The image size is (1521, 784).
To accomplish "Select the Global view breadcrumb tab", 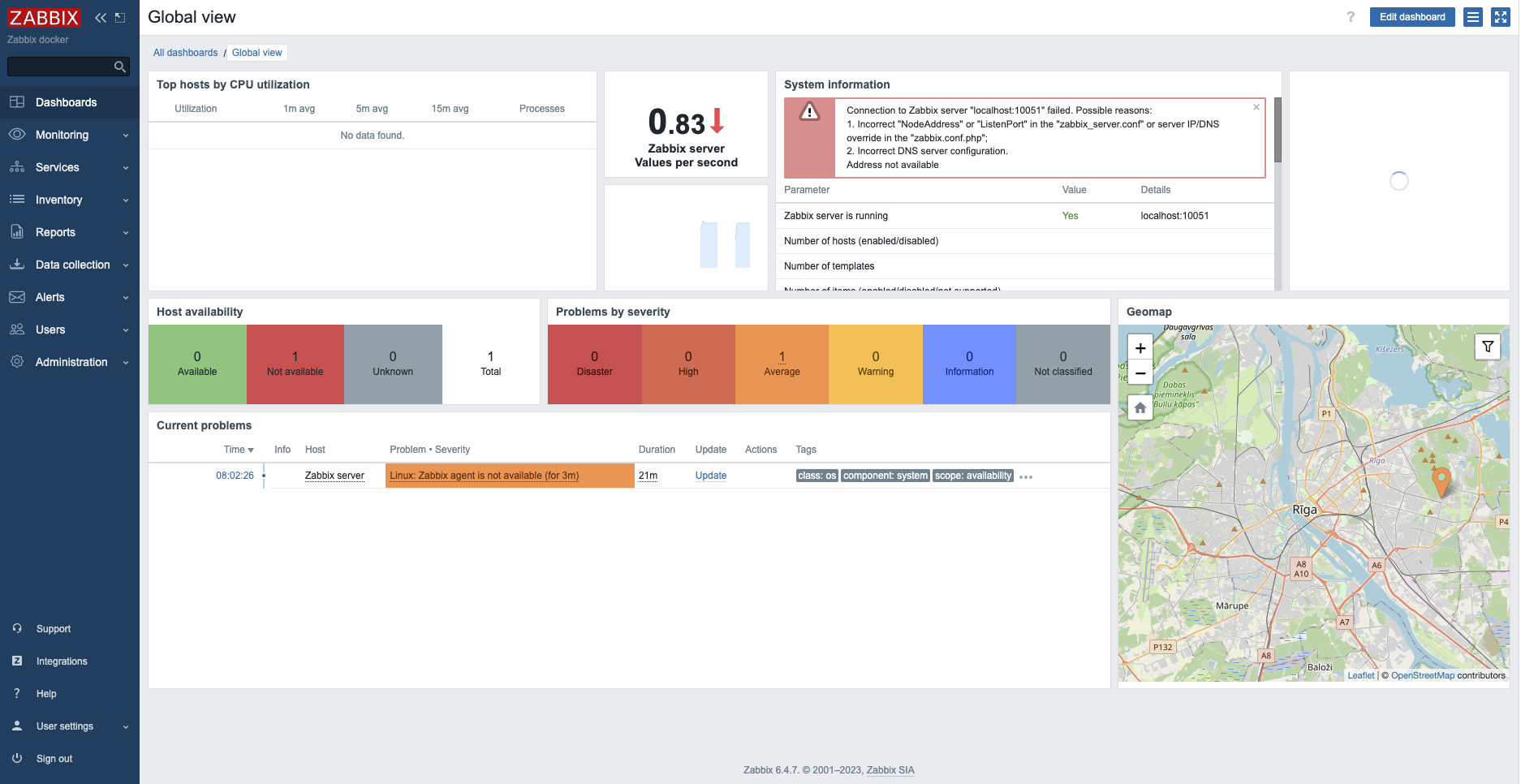I will point(257,53).
